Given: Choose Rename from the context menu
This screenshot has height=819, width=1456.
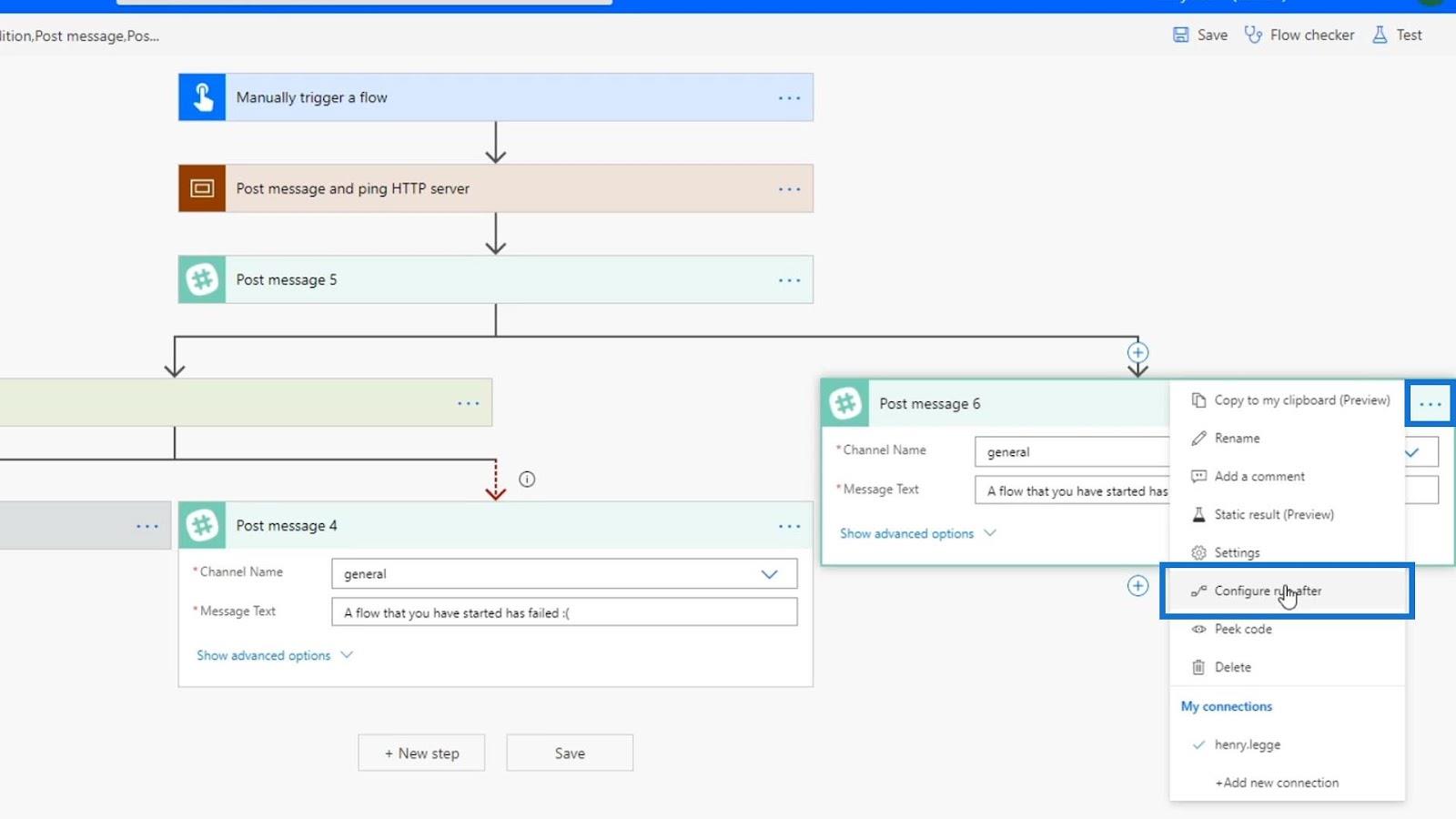Looking at the screenshot, I should (x=1288, y=438).
